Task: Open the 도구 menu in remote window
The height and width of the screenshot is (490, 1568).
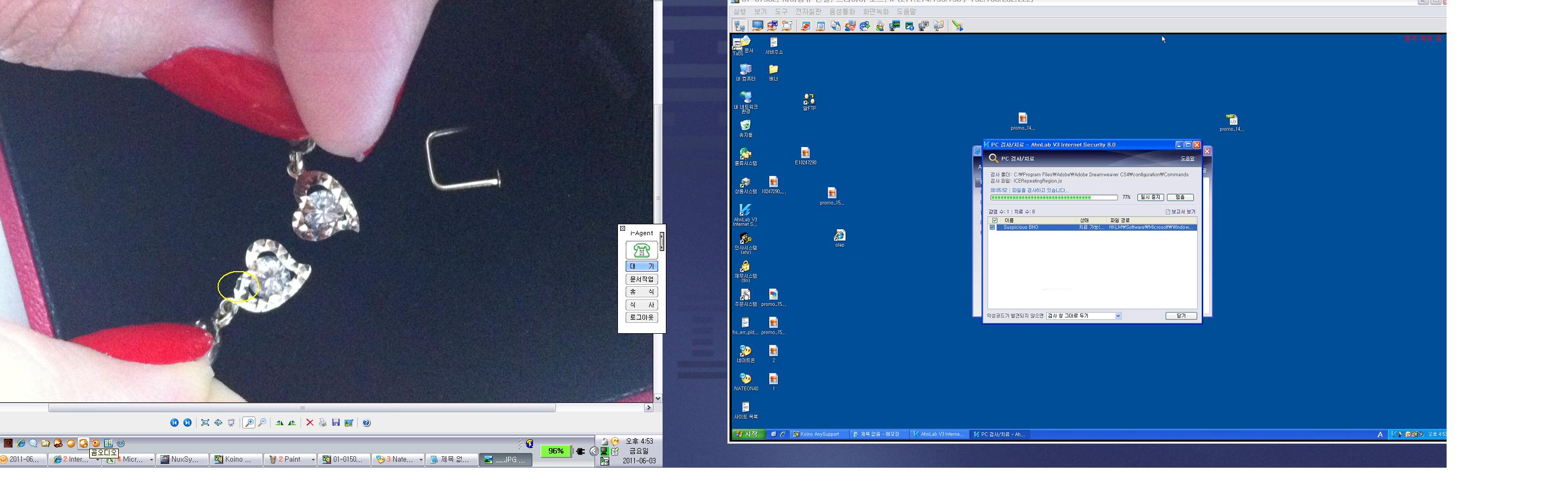Action: [x=781, y=11]
